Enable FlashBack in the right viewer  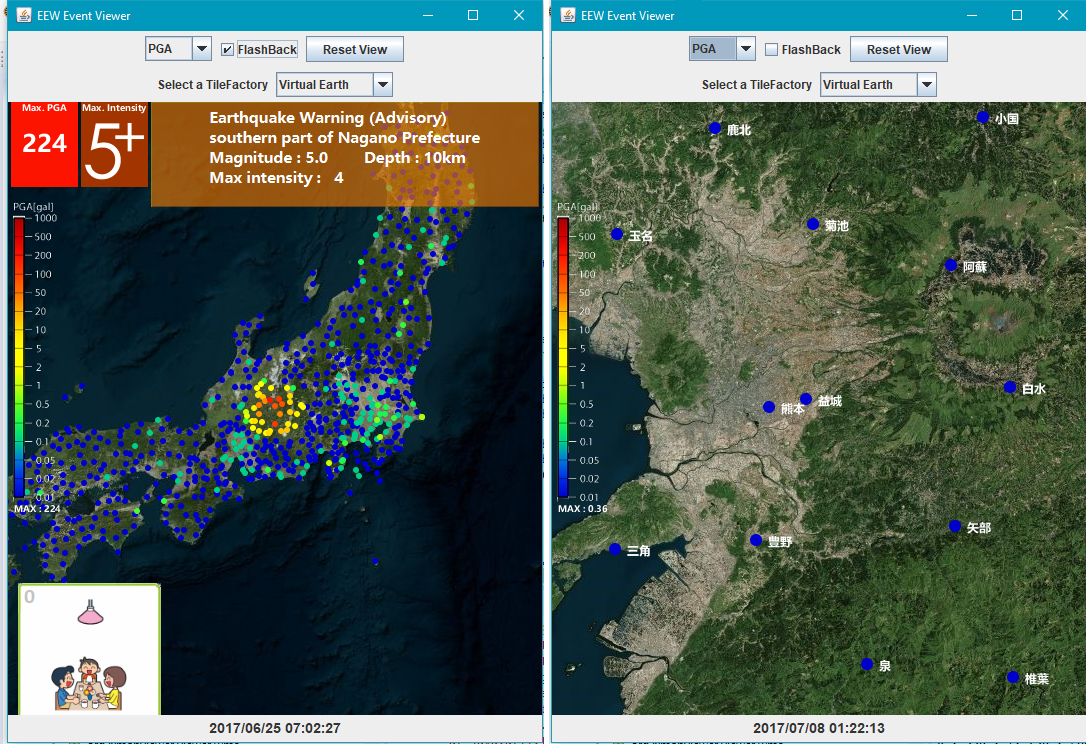point(771,49)
